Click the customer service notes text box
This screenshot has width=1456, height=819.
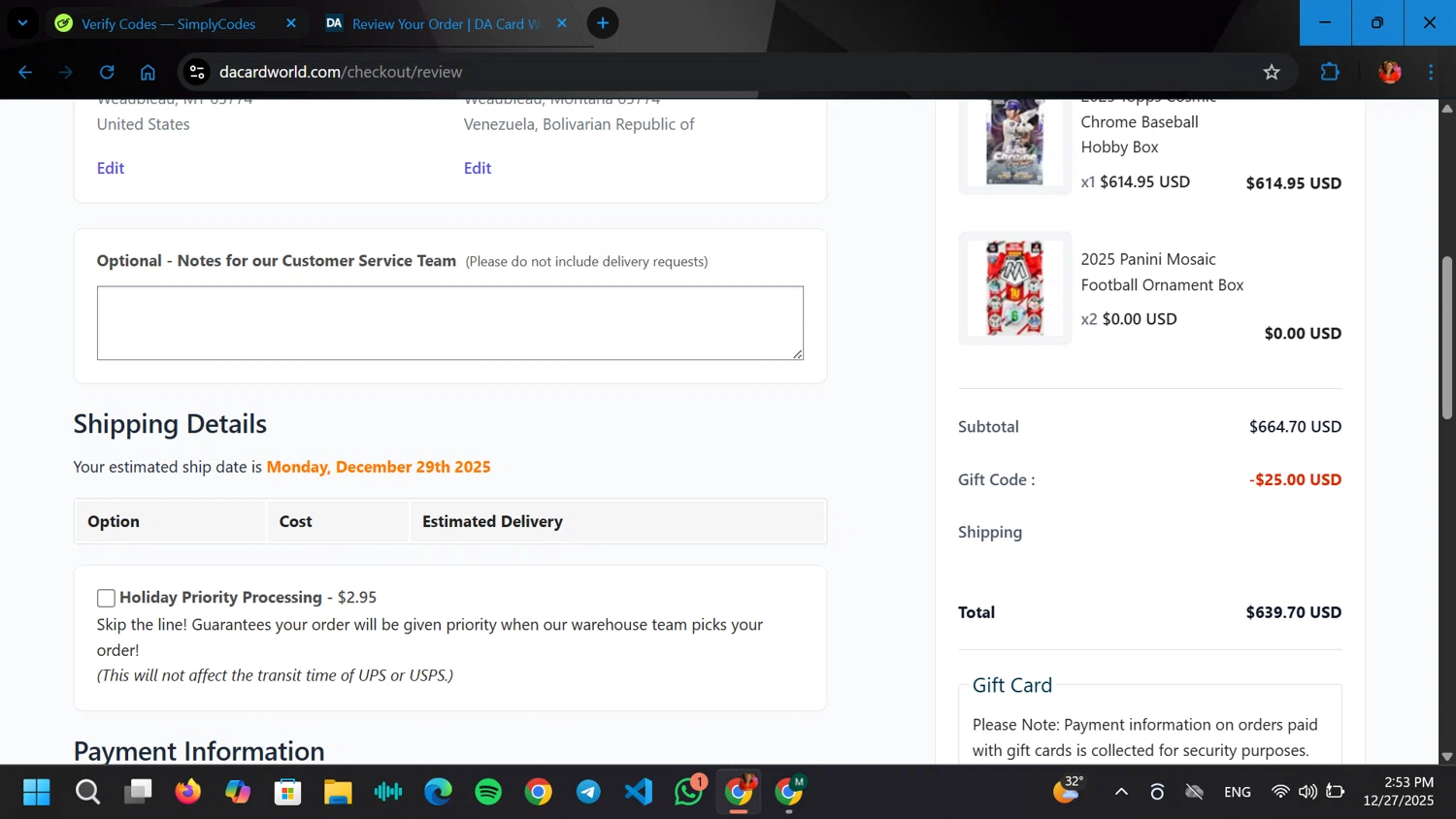(450, 322)
